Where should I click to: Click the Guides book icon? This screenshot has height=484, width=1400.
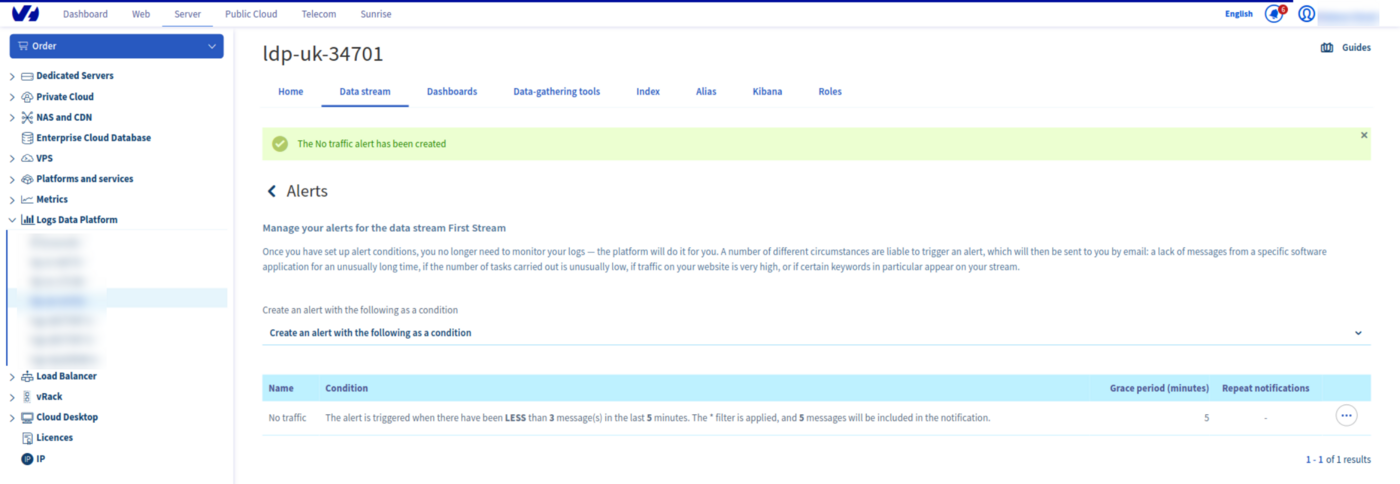coord(1327,47)
